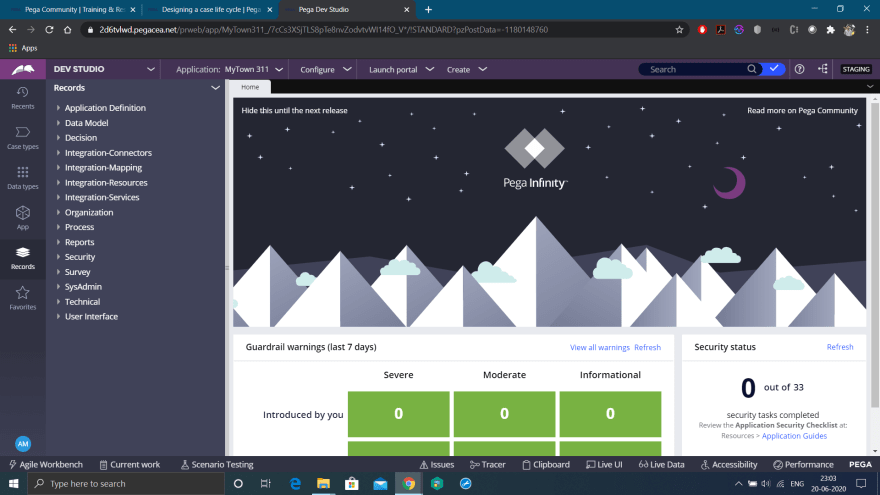
Task: Click the search magnifier icon
Action: point(751,69)
